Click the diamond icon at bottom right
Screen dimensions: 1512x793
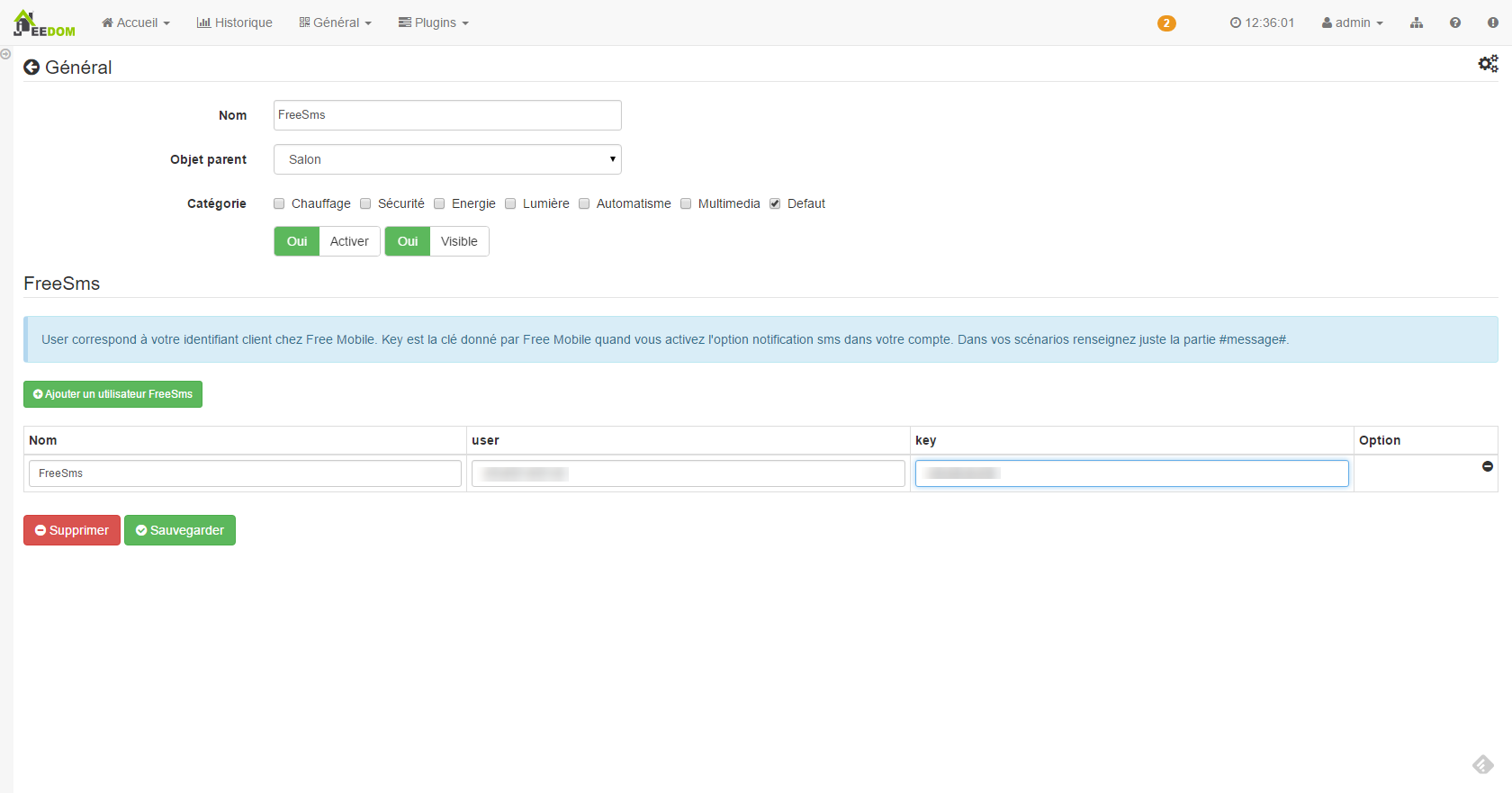[1483, 764]
